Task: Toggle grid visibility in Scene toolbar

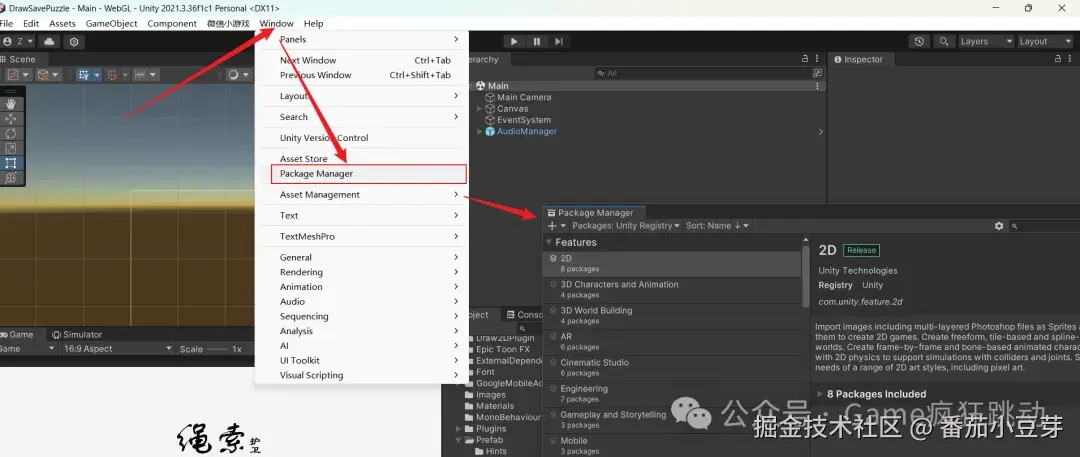Action: [83, 74]
